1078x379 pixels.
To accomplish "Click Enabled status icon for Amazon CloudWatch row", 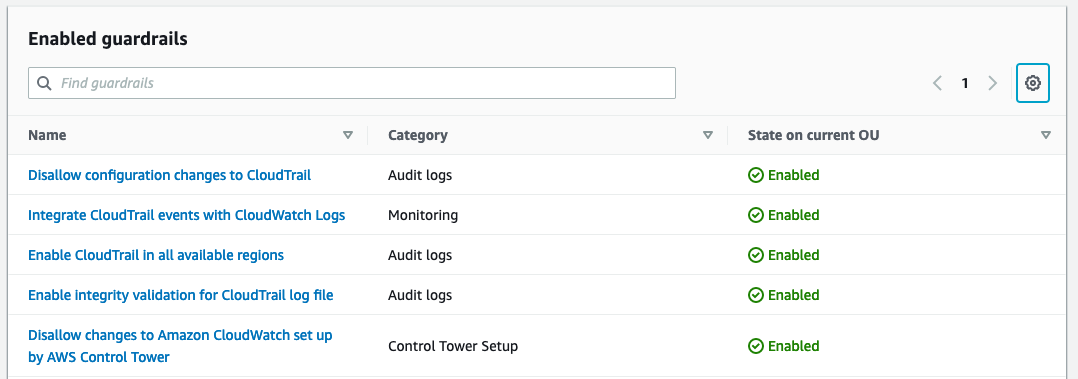I will pos(756,346).
